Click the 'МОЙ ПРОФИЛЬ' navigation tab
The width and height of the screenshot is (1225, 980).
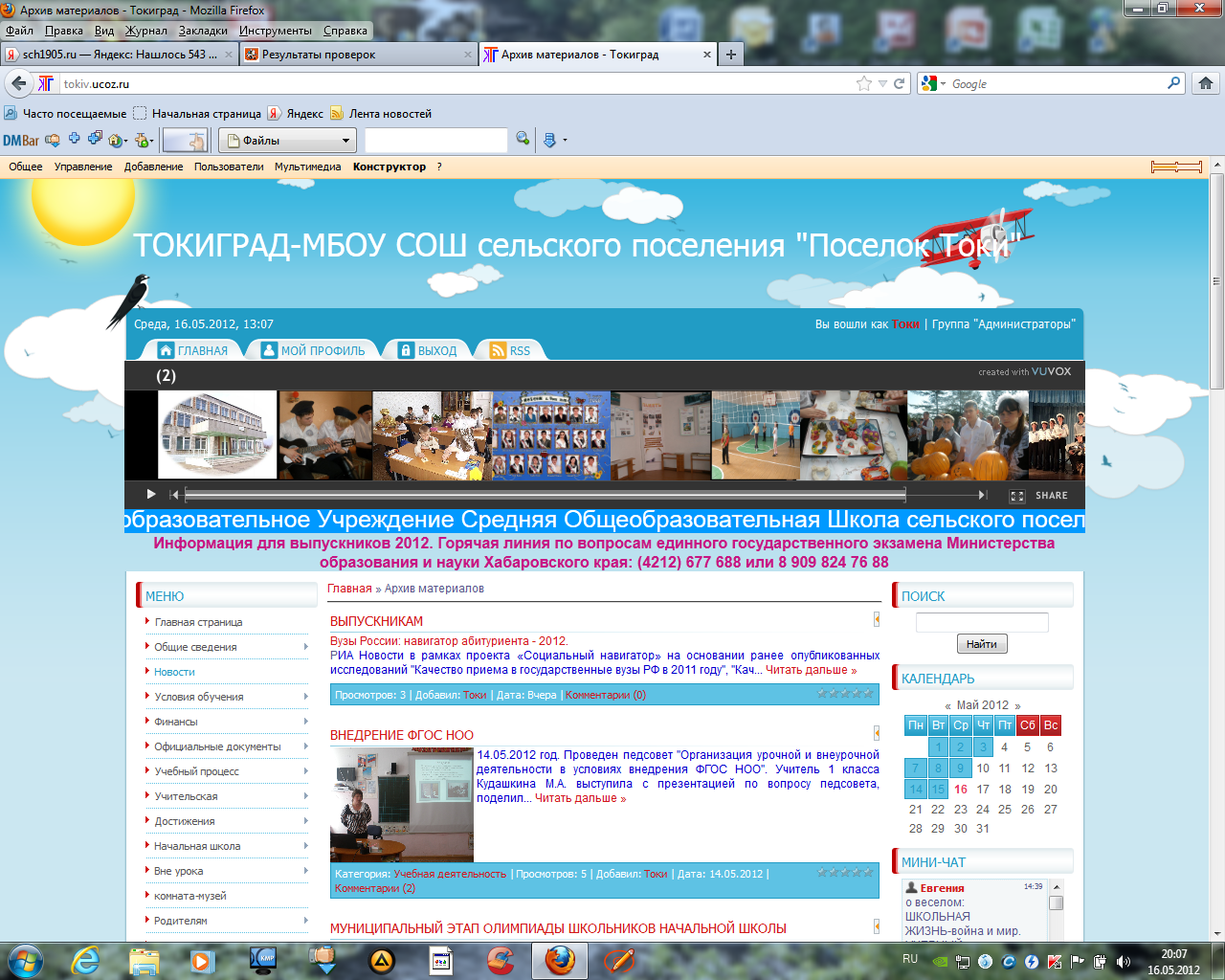(314, 350)
